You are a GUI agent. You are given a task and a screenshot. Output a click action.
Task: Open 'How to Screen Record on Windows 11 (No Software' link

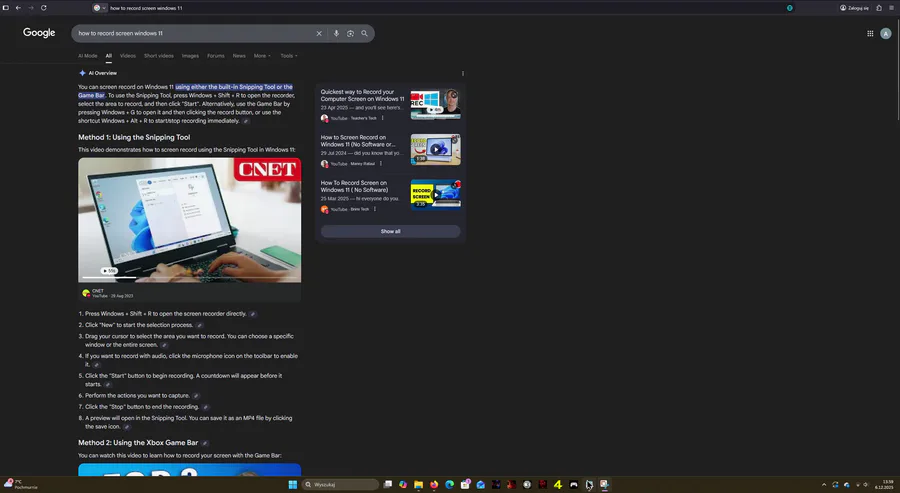(x=358, y=141)
